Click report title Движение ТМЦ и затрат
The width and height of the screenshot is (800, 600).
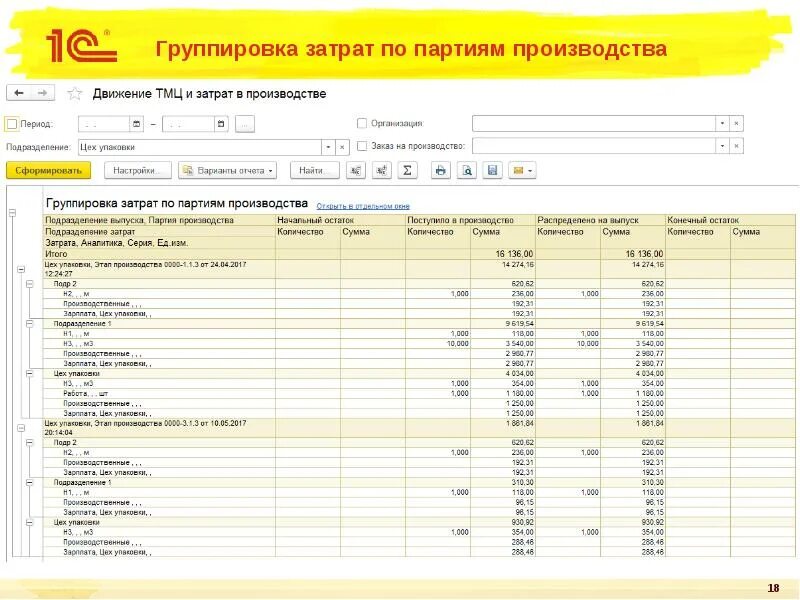point(209,94)
